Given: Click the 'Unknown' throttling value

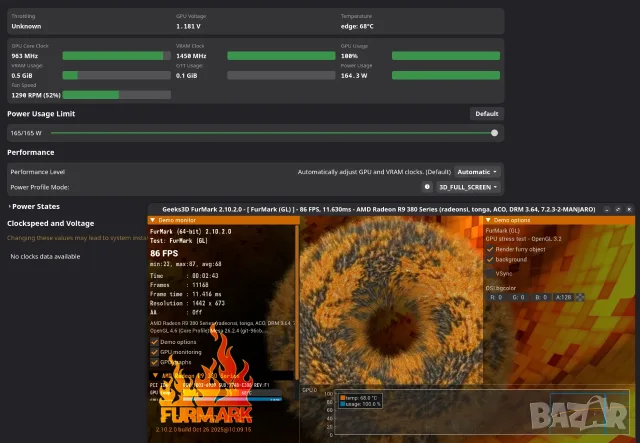Looking at the screenshot, I should 26,26.
